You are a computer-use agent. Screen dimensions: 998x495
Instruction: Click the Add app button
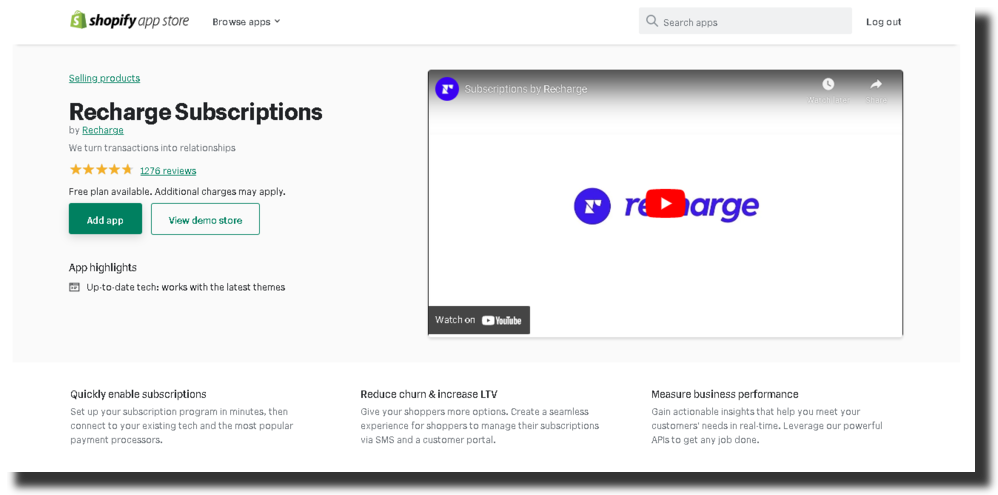click(105, 220)
